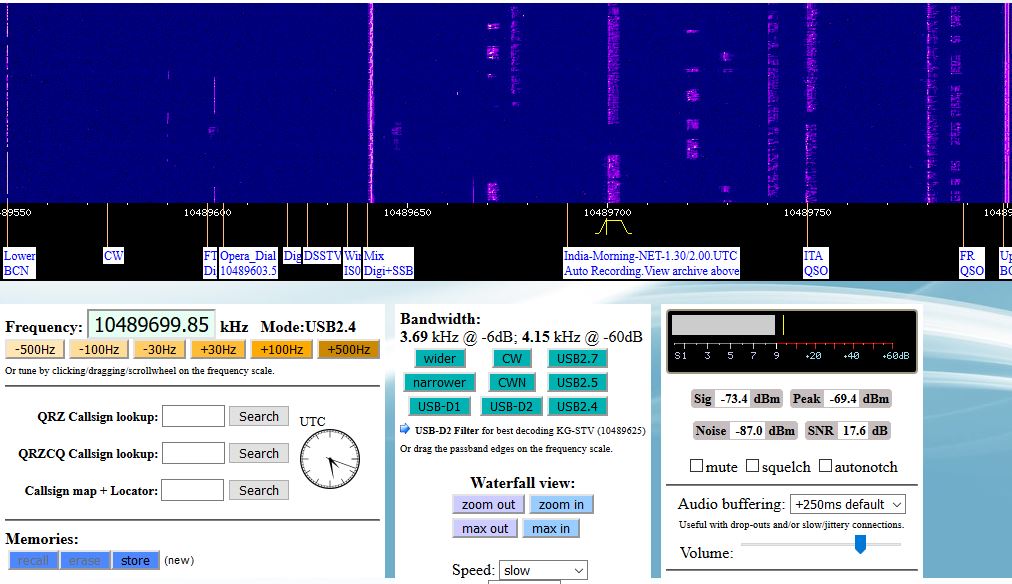Viewport: 1012px width, 584px height.
Task: Click the Frequency input field
Action: pyautogui.click(x=151, y=325)
